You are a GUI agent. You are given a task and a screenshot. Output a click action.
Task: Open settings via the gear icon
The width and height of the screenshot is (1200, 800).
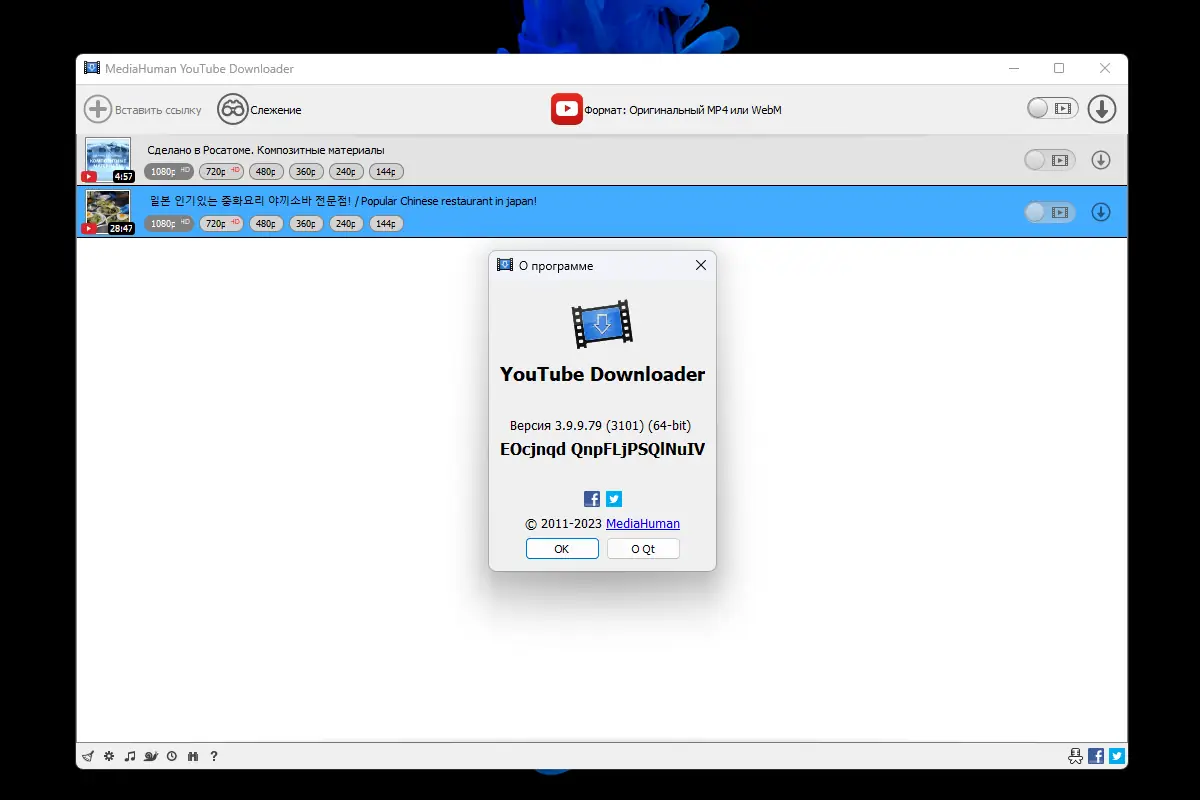tap(109, 756)
